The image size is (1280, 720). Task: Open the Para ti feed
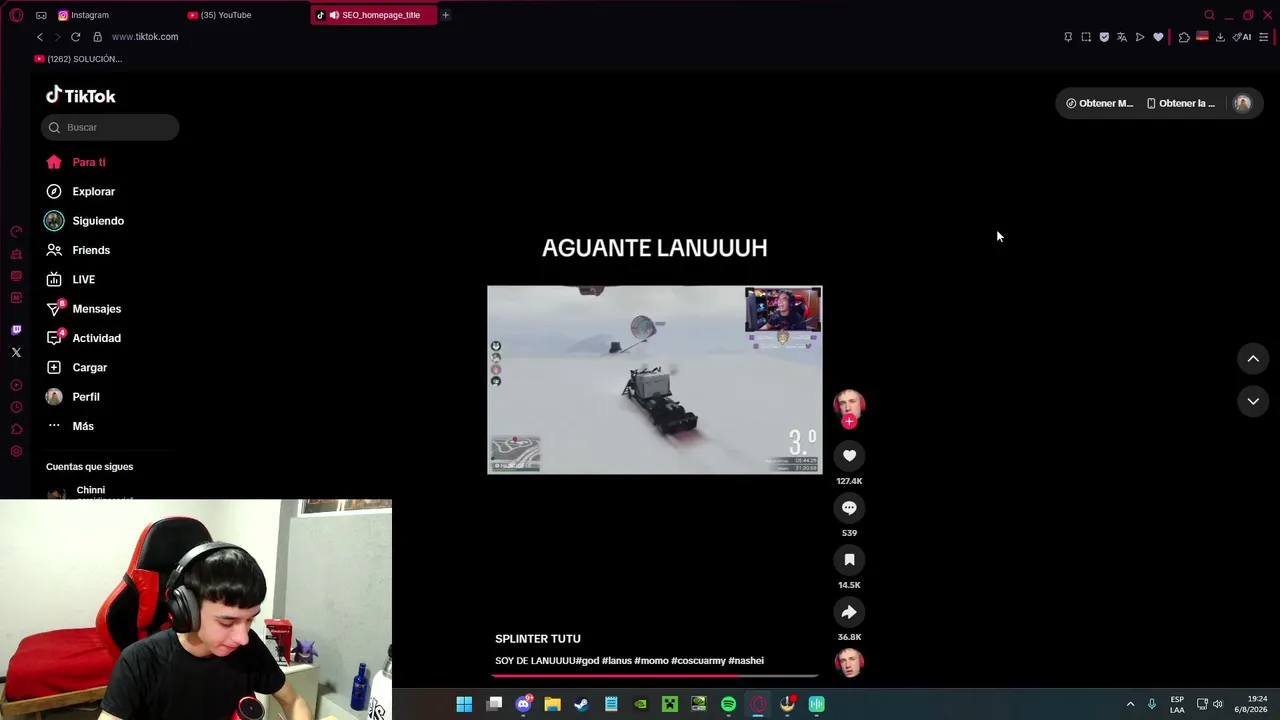coord(75,162)
